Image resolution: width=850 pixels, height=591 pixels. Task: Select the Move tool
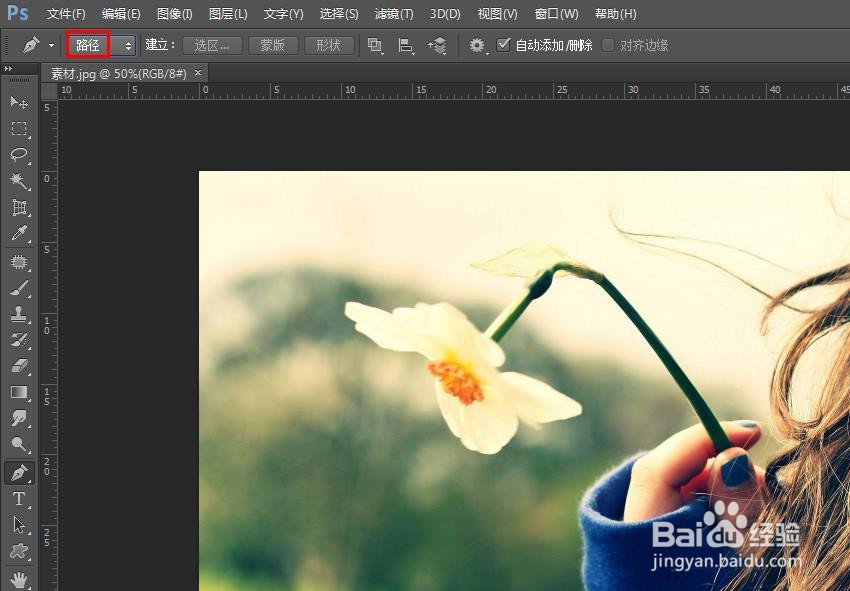(19, 102)
